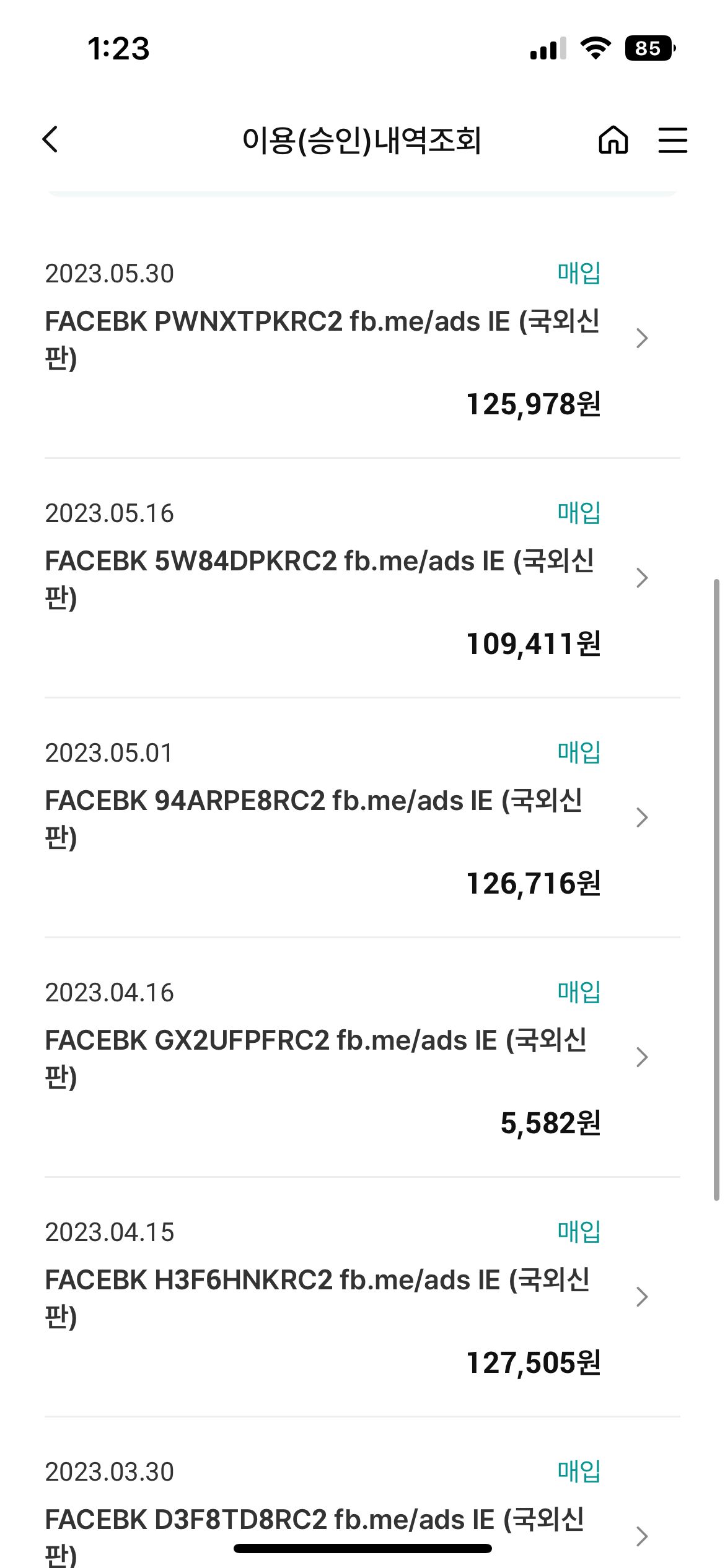Go to home via house icon

pyautogui.click(x=613, y=139)
